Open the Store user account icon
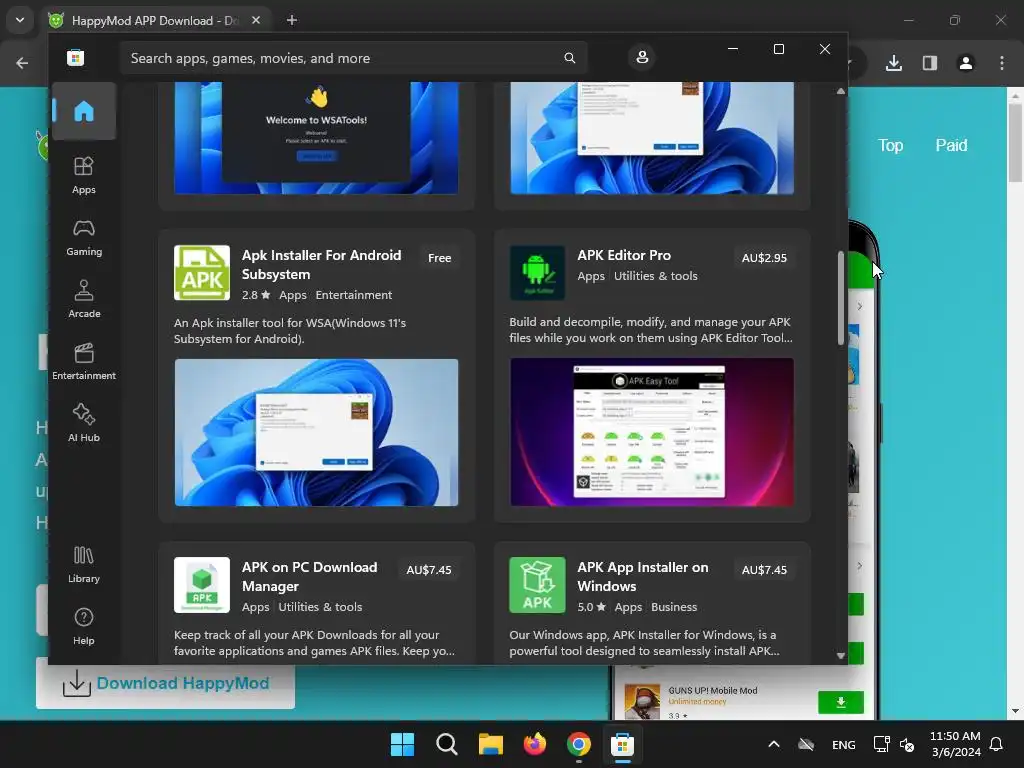Viewport: 1024px width, 768px height. (642, 57)
